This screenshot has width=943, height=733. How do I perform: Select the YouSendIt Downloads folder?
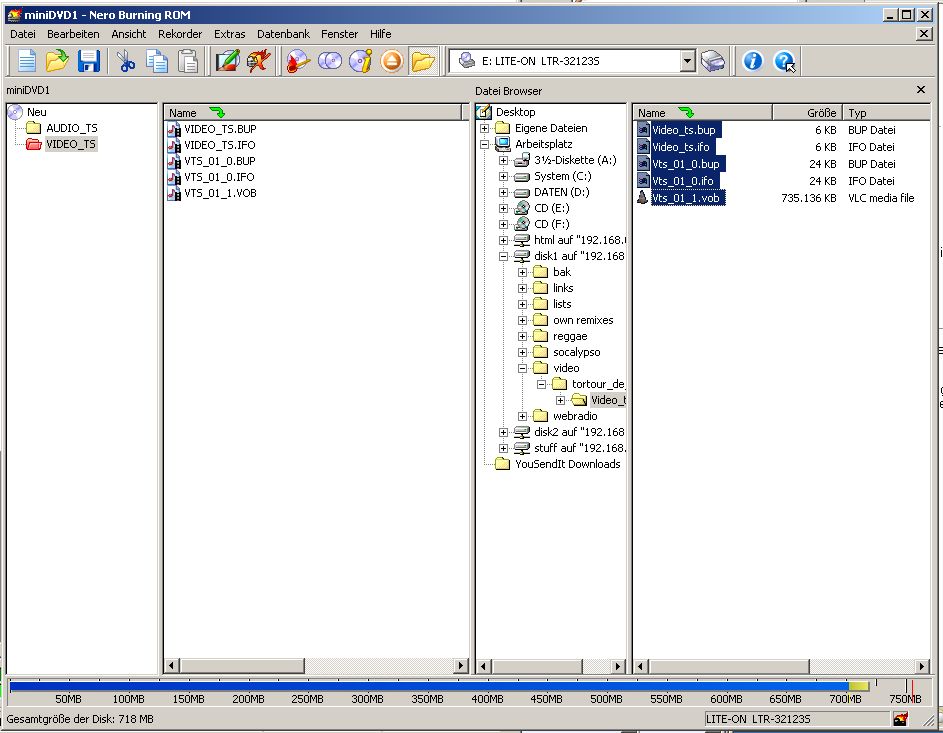pyautogui.click(x=567, y=464)
